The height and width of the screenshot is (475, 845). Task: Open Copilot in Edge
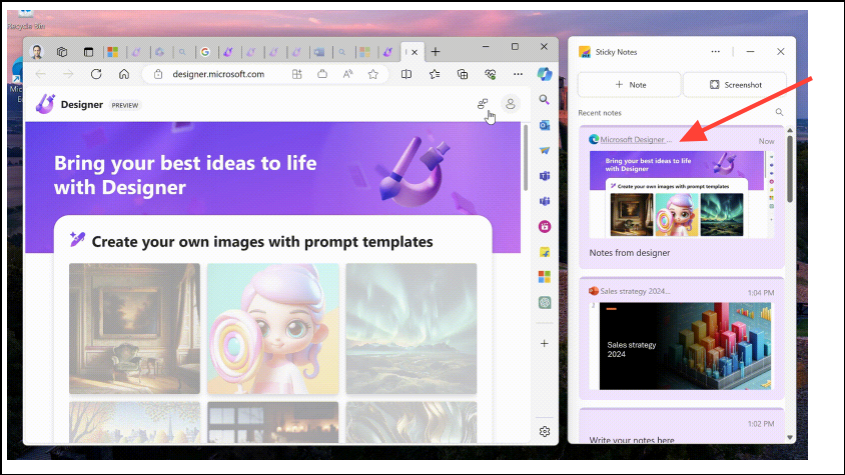(x=544, y=74)
